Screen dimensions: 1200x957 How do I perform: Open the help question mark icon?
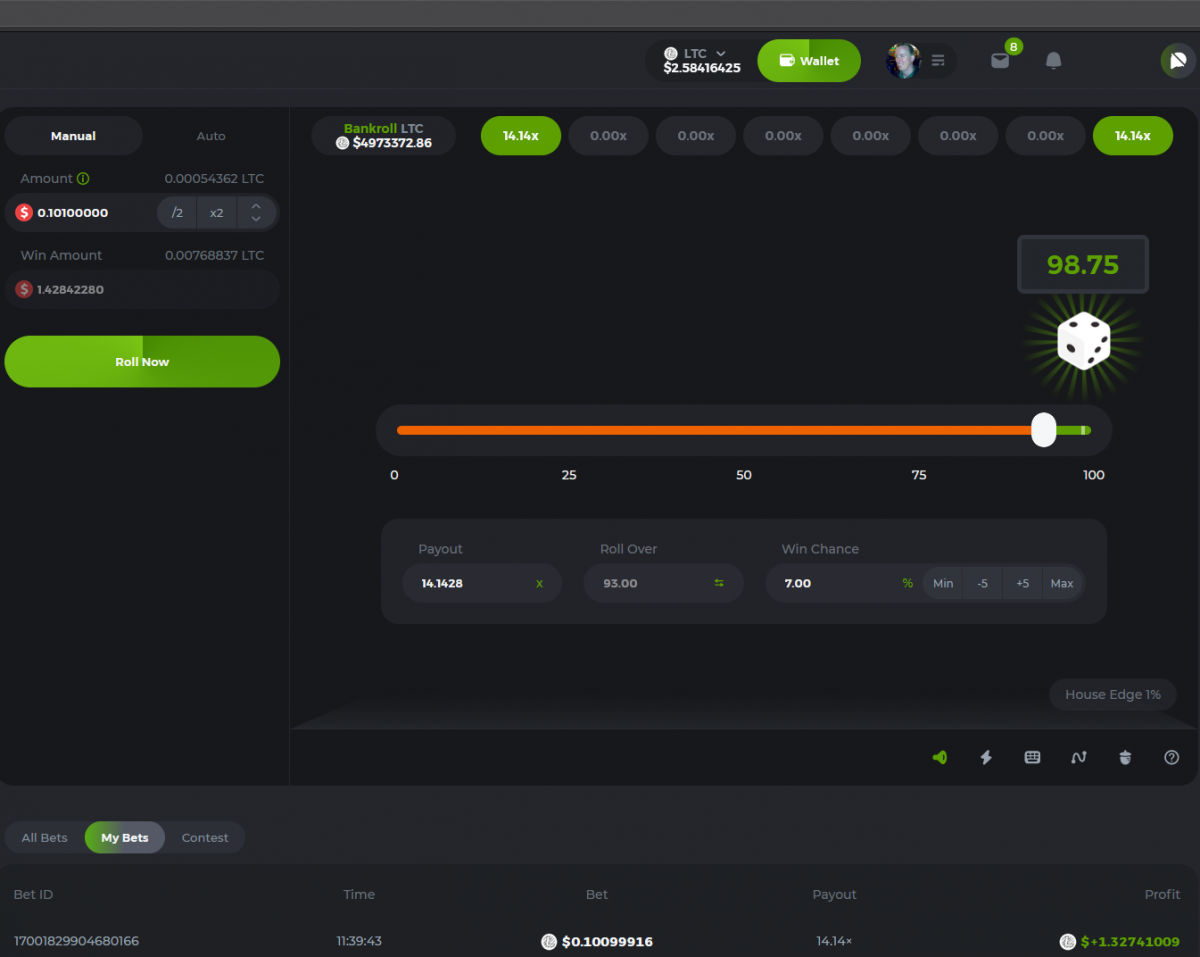pos(1171,758)
